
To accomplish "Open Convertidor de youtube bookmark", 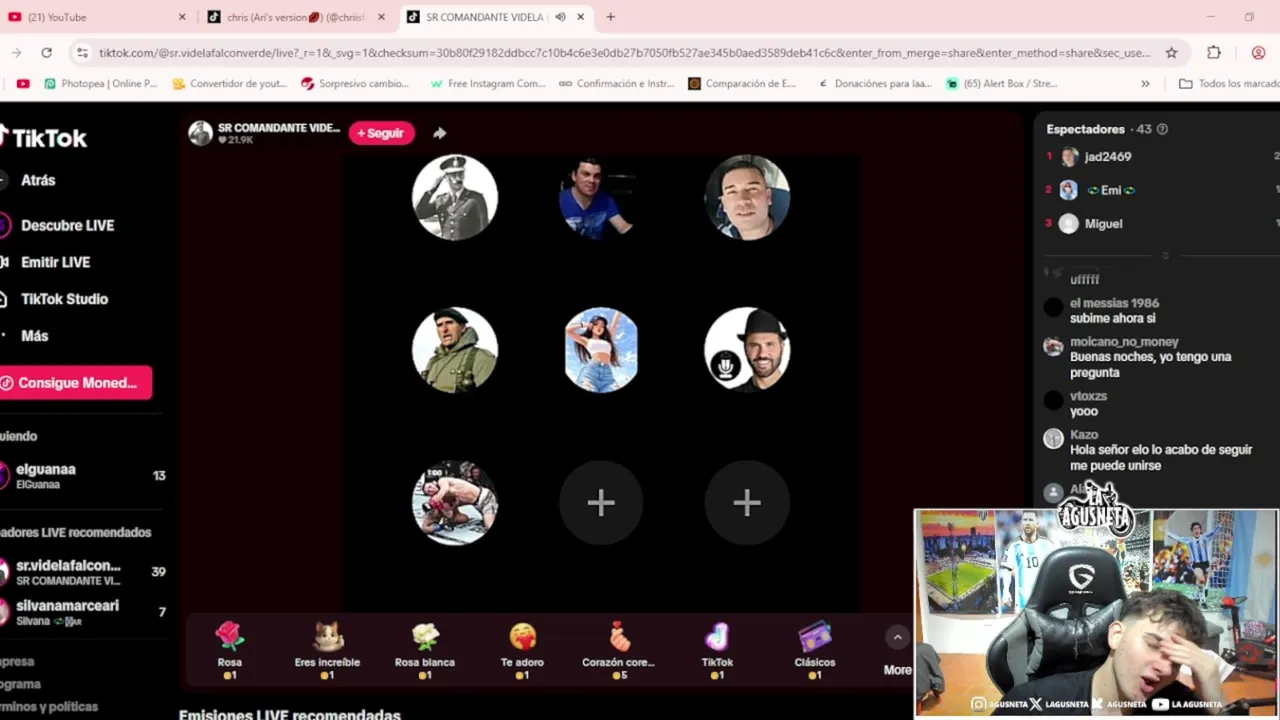I will coord(230,84).
